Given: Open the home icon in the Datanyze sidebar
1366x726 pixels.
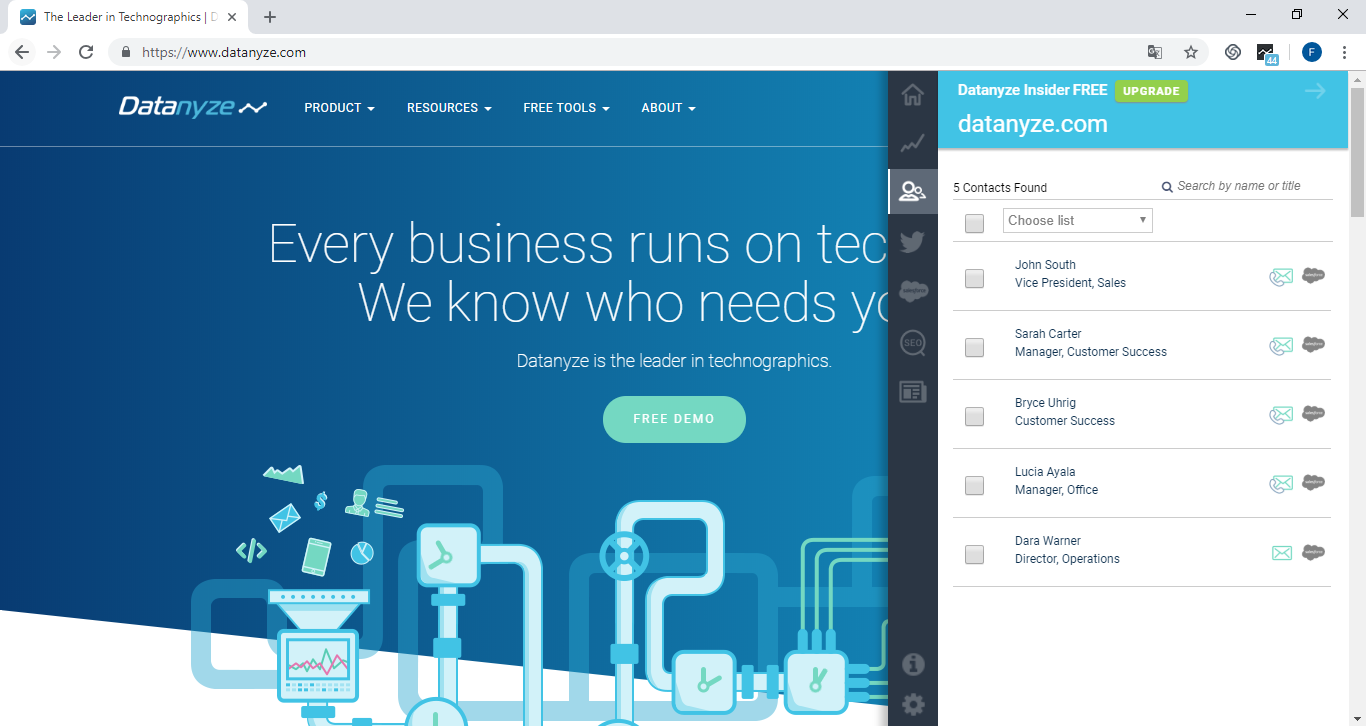Looking at the screenshot, I should pyautogui.click(x=912, y=95).
